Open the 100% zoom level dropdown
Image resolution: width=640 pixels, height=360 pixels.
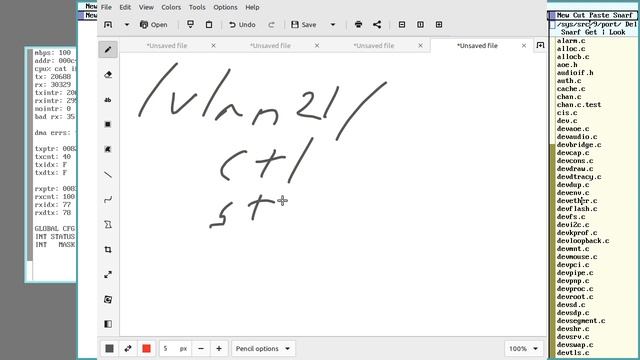pyautogui.click(x=524, y=349)
